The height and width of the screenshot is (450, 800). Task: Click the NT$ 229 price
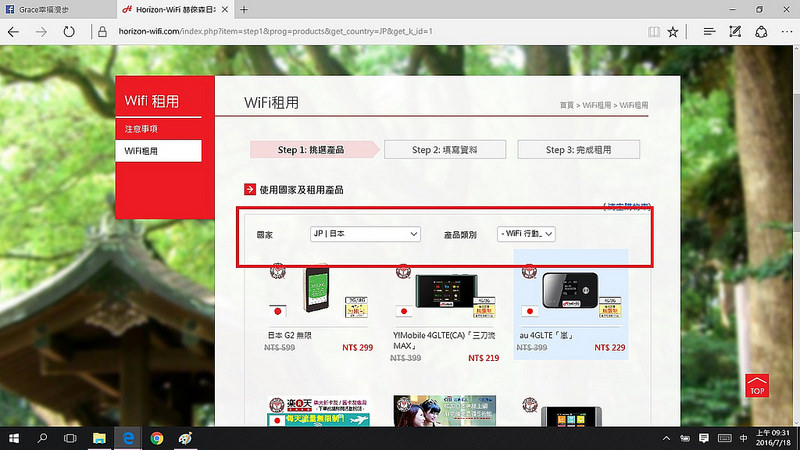tap(609, 347)
